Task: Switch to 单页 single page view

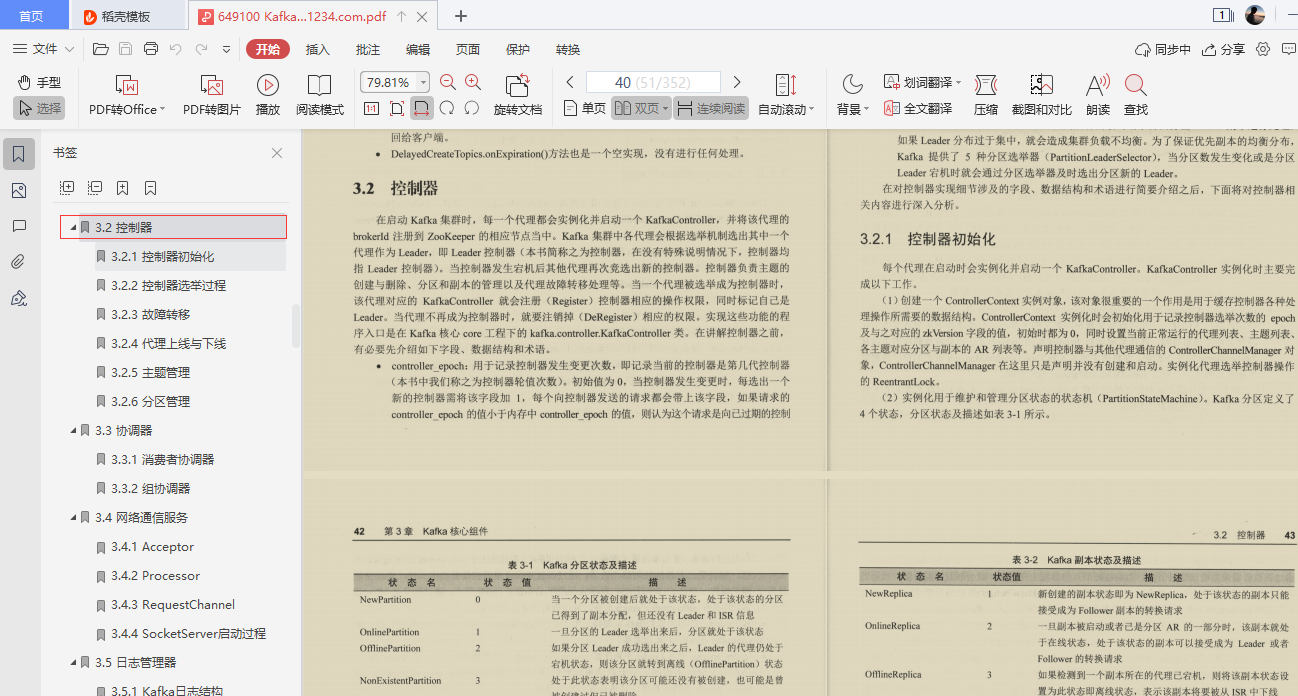Action: [584, 108]
